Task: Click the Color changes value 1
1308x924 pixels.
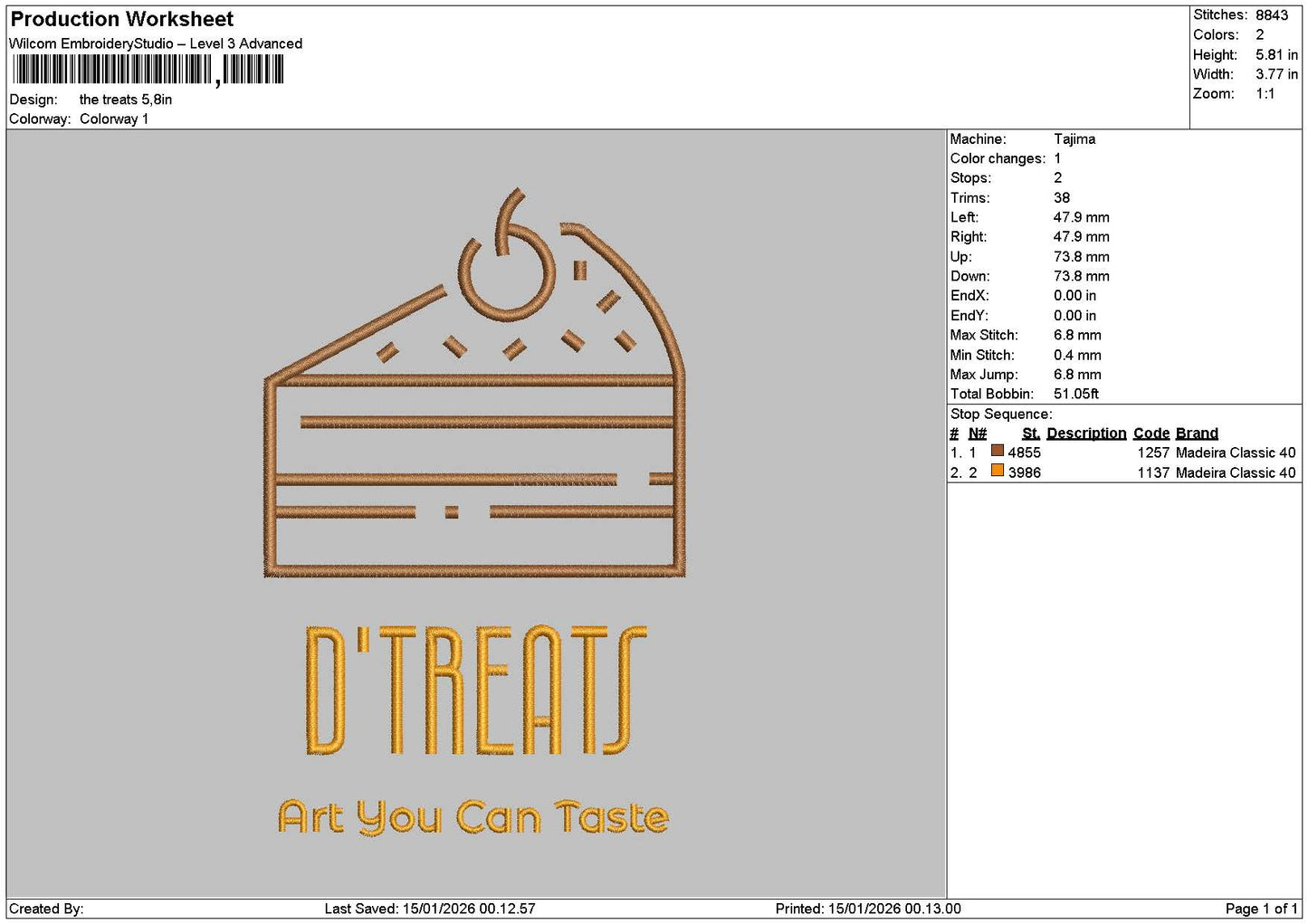Action: (1057, 158)
